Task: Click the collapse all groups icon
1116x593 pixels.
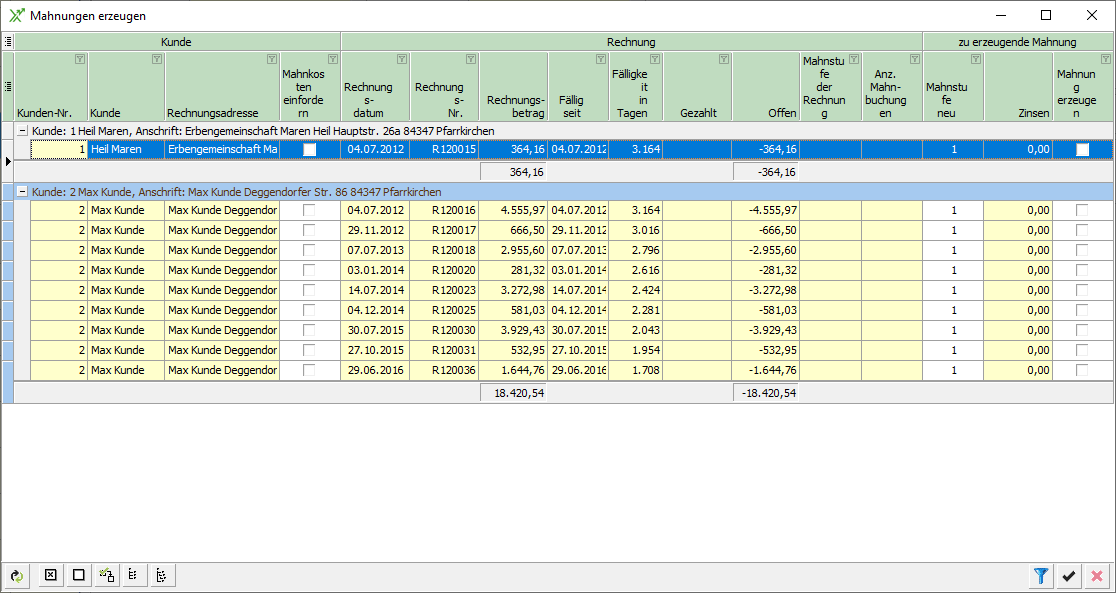Action: [133, 575]
